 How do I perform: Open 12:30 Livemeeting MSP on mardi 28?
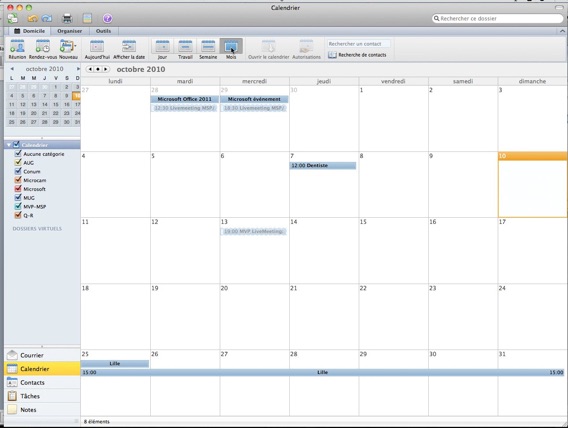click(184, 108)
